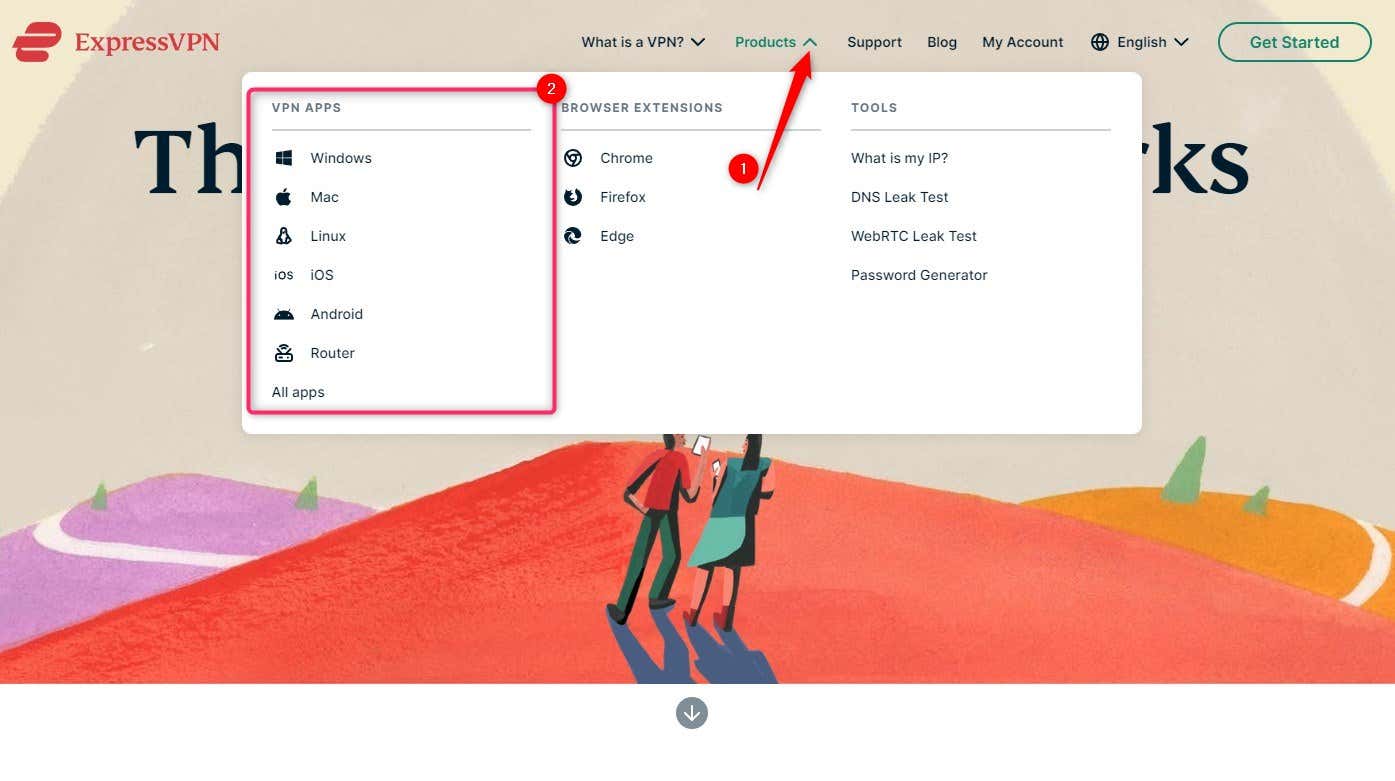Click the ExpressVPN logo icon
Image resolution: width=1395 pixels, height=781 pixels.
37,42
